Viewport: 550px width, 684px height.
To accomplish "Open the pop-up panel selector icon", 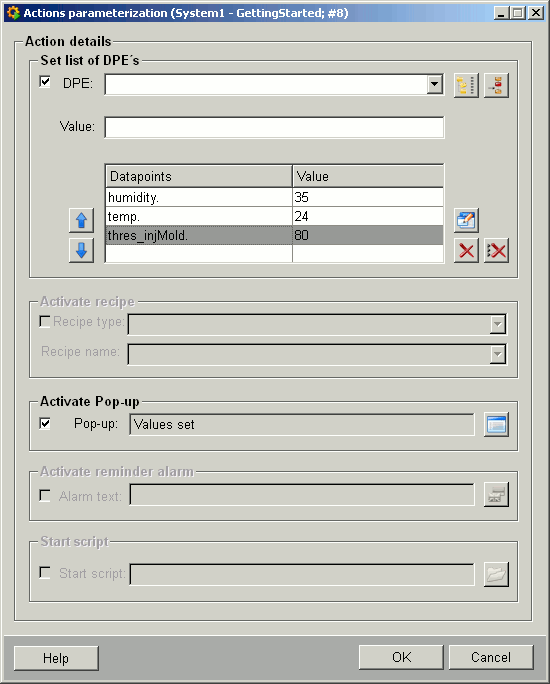I will tap(496, 424).
